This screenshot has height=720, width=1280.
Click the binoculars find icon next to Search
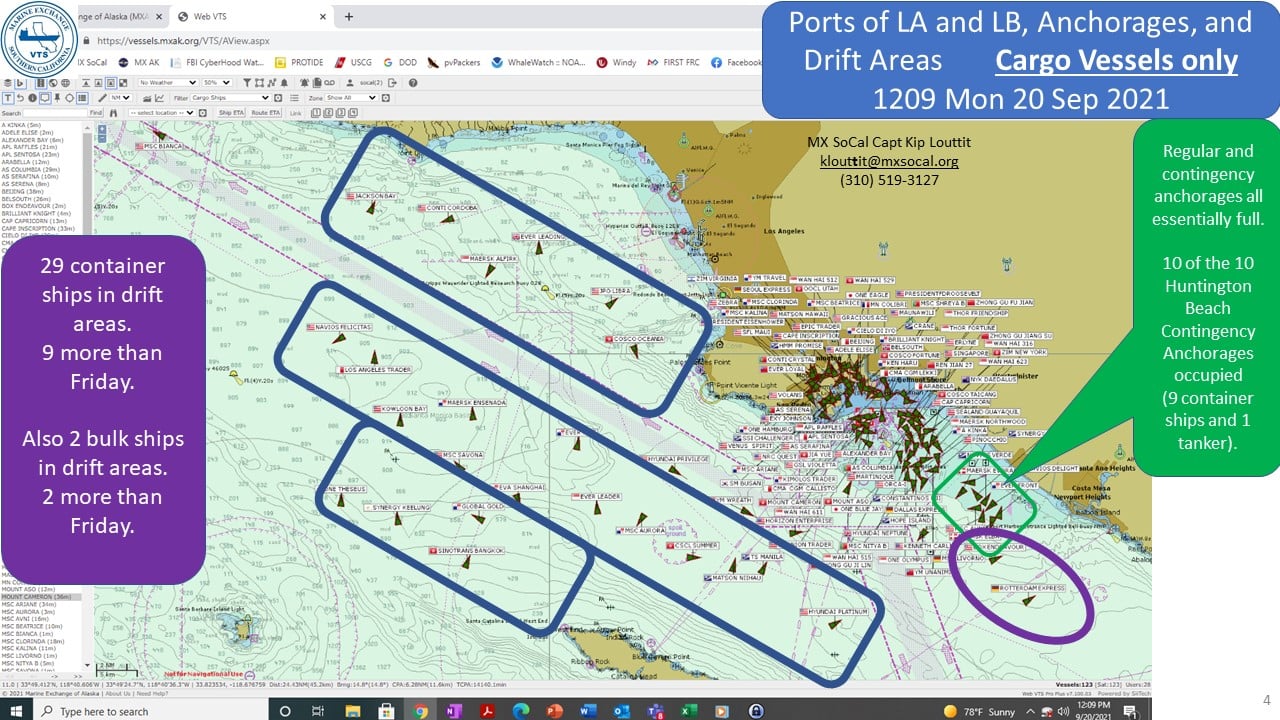pos(112,112)
